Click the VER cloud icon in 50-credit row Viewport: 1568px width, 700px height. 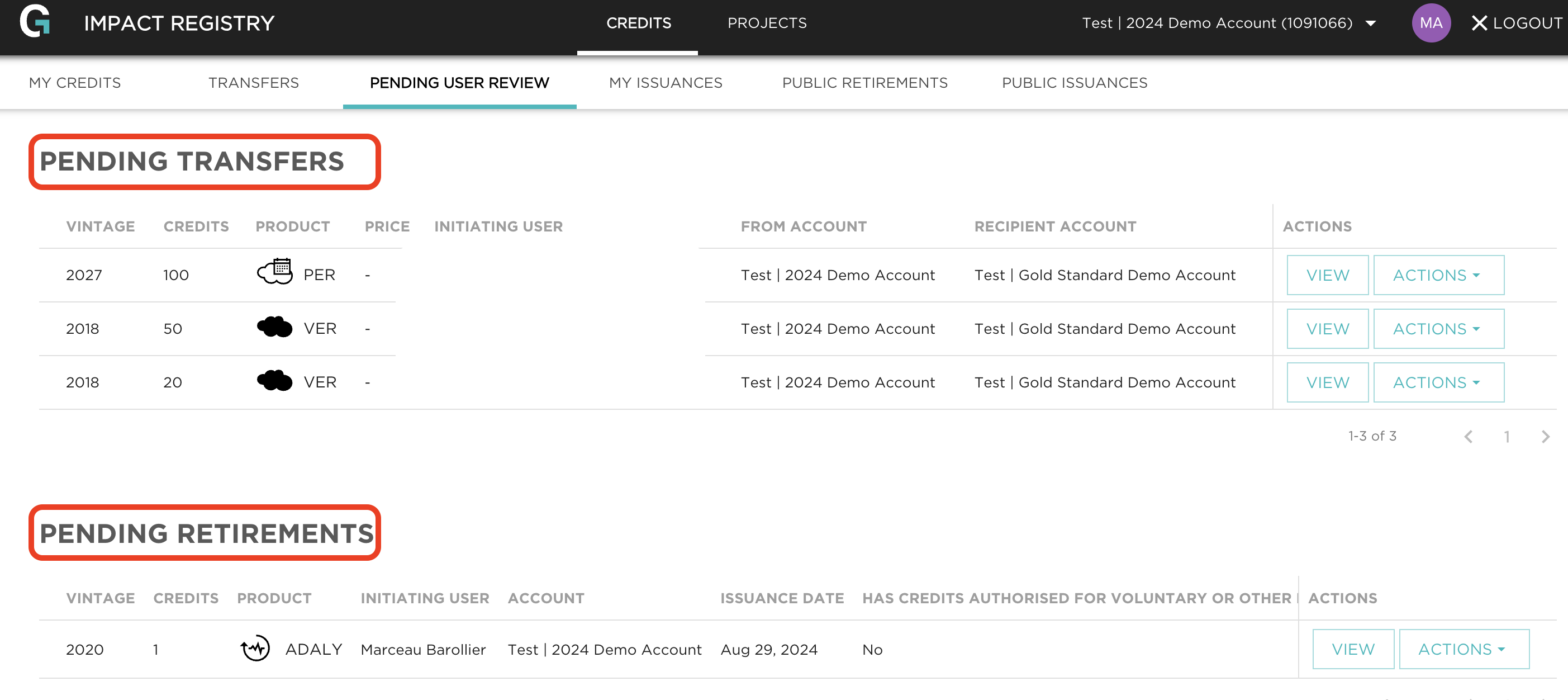click(x=274, y=327)
